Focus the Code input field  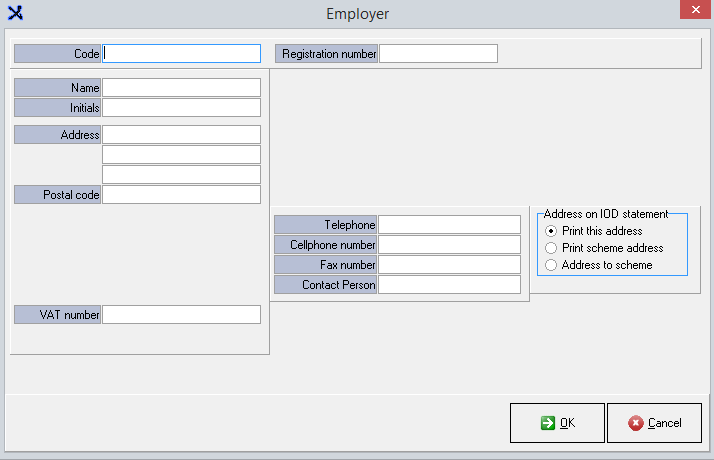(x=182, y=54)
